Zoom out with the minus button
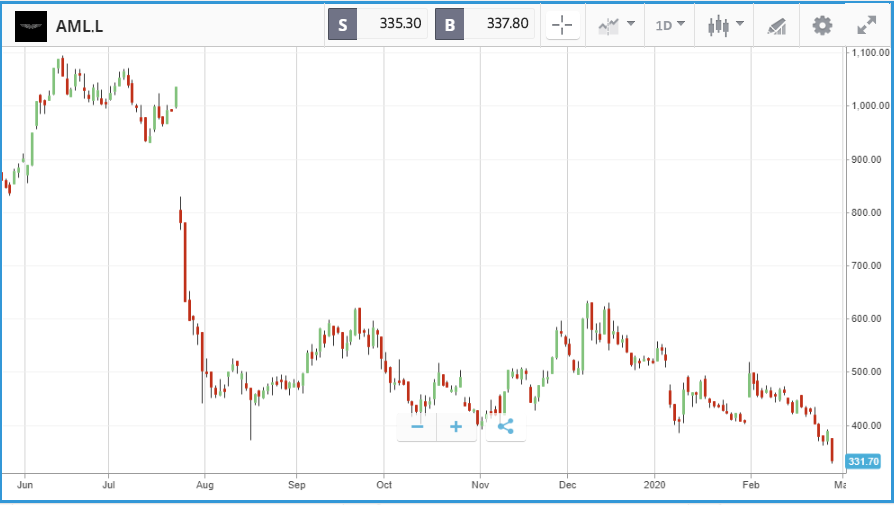 [417, 426]
